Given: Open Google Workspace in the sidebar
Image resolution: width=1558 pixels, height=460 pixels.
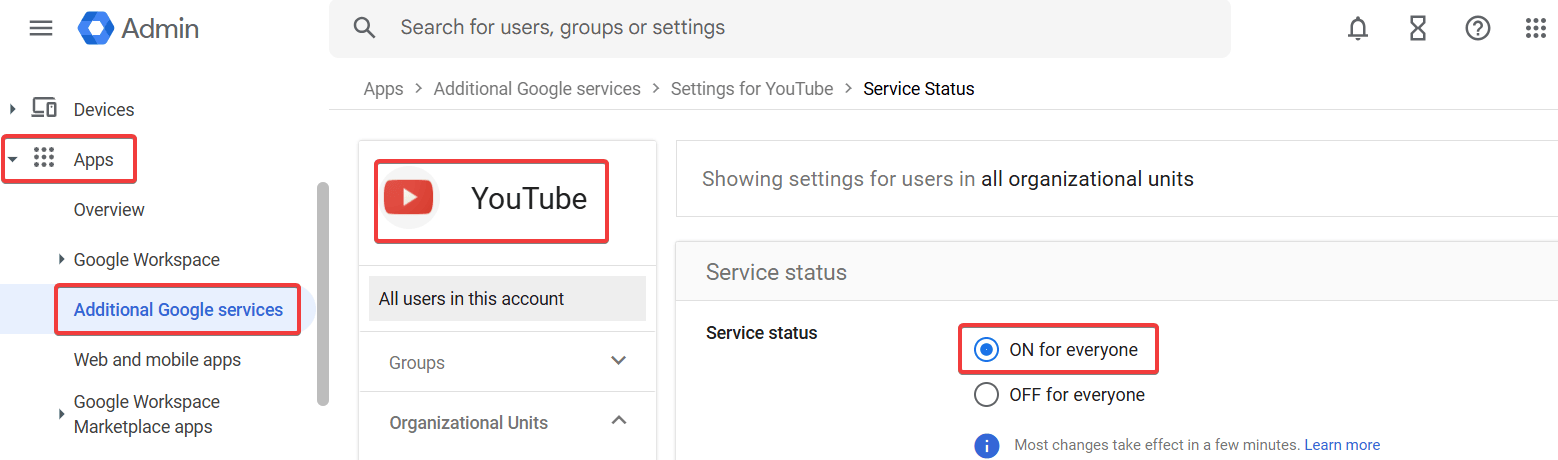Looking at the screenshot, I should [147, 260].
